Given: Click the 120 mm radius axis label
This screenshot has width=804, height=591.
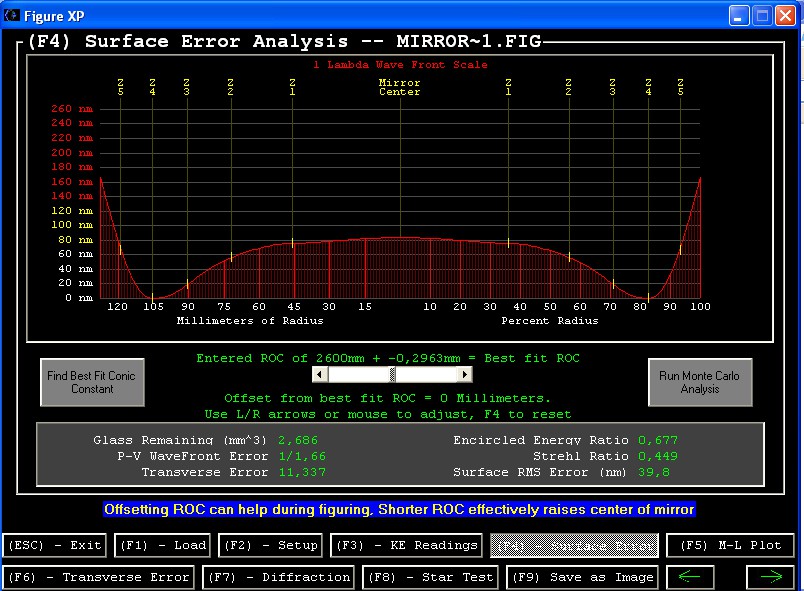Looking at the screenshot, I should pyautogui.click(x=117, y=307).
